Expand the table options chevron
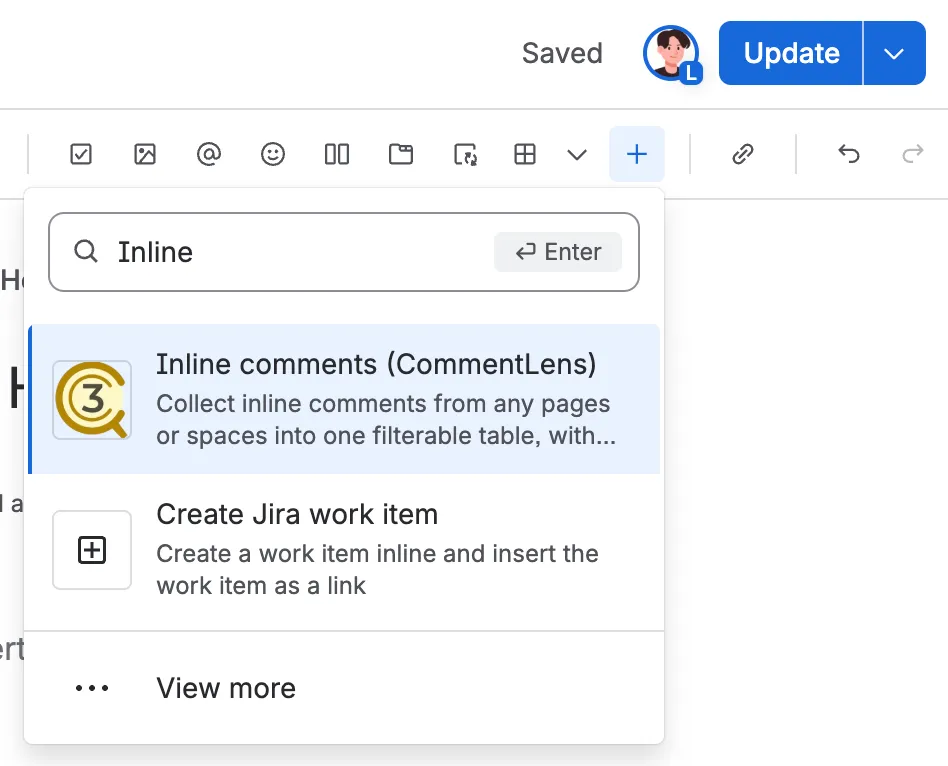Screen dimensions: 948x766 (577, 155)
